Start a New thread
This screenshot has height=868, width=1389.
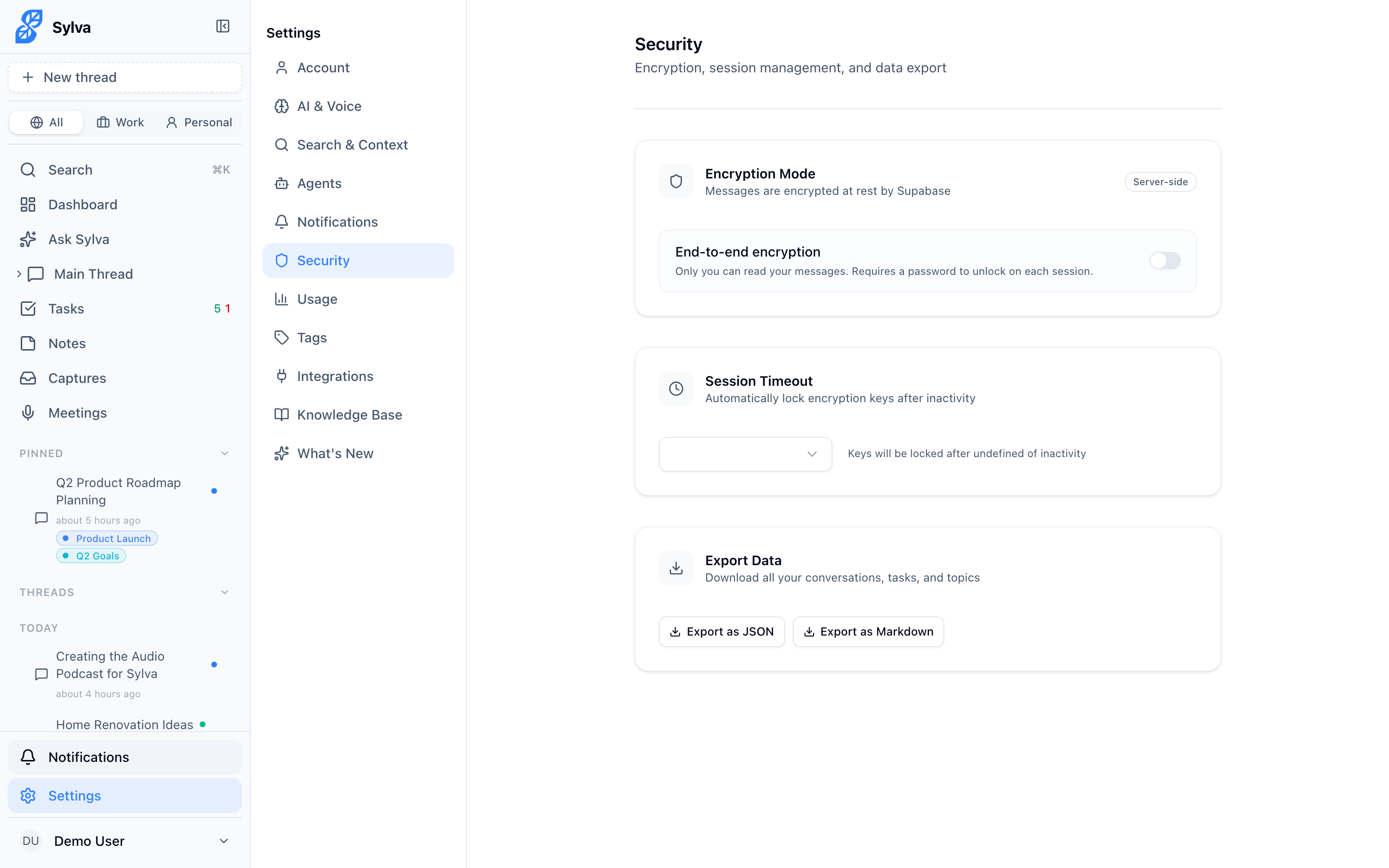click(x=124, y=78)
